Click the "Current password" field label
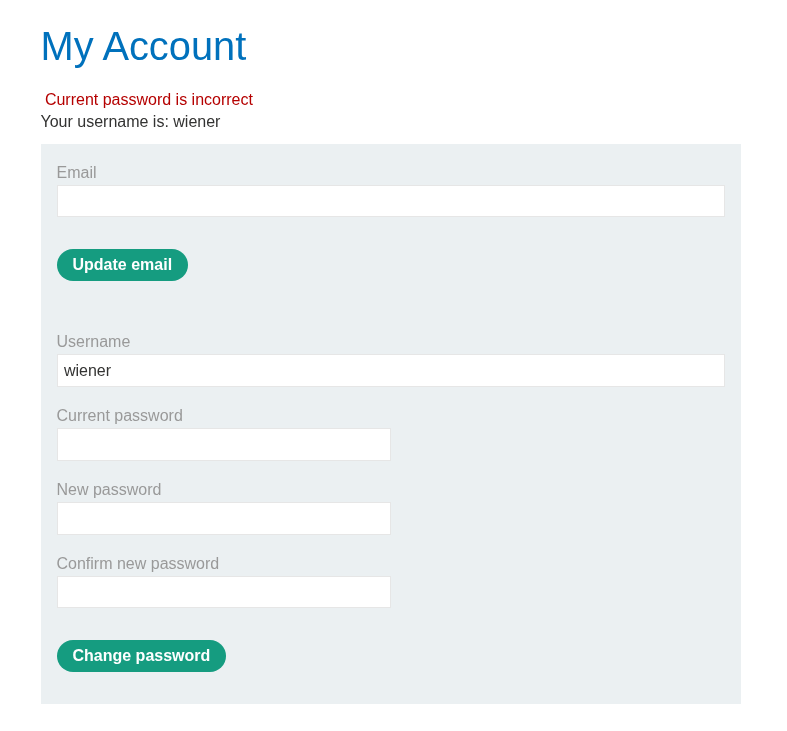The height and width of the screenshot is (731, 787). tap(119, 416)
